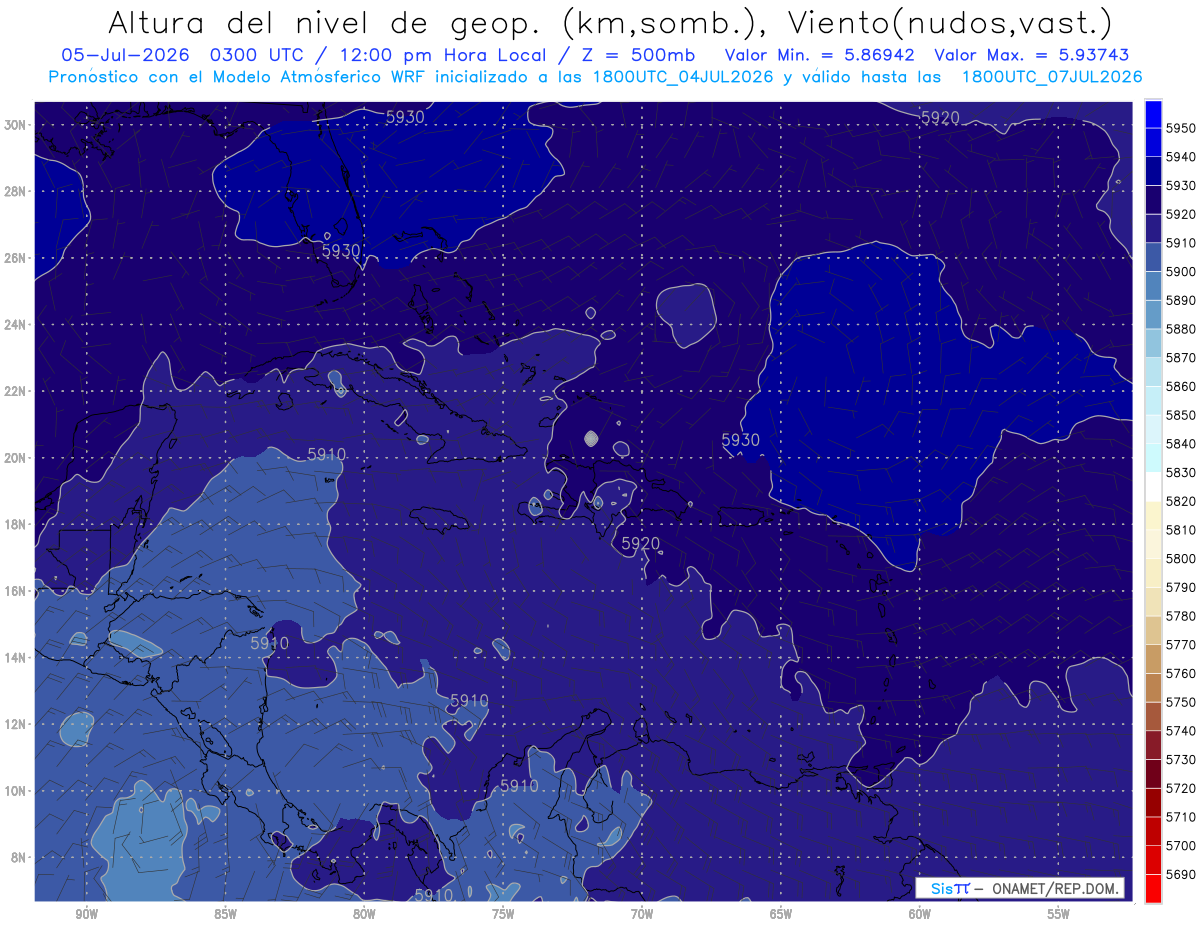Image resolution: width=1200 pixels, height=927 pixels.
Task: Click the 5720 legend value
Action: click(x=1181, y=788)
